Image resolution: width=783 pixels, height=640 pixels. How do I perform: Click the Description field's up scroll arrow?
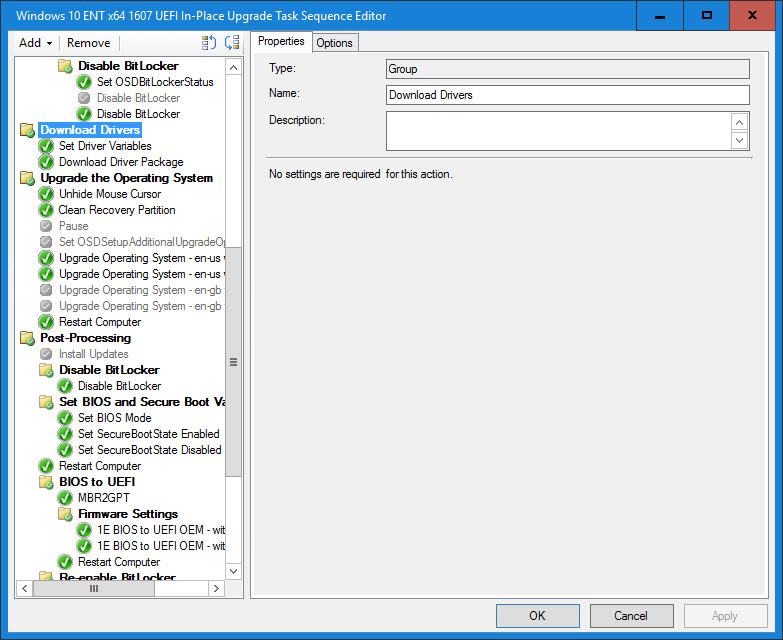[739, 122]
